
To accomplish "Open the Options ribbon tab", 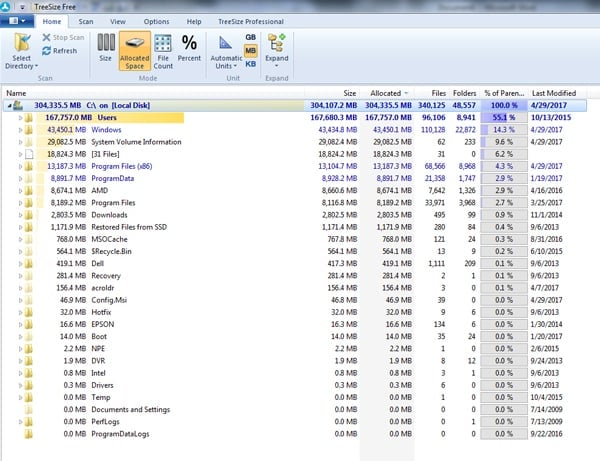I will 156,21.
